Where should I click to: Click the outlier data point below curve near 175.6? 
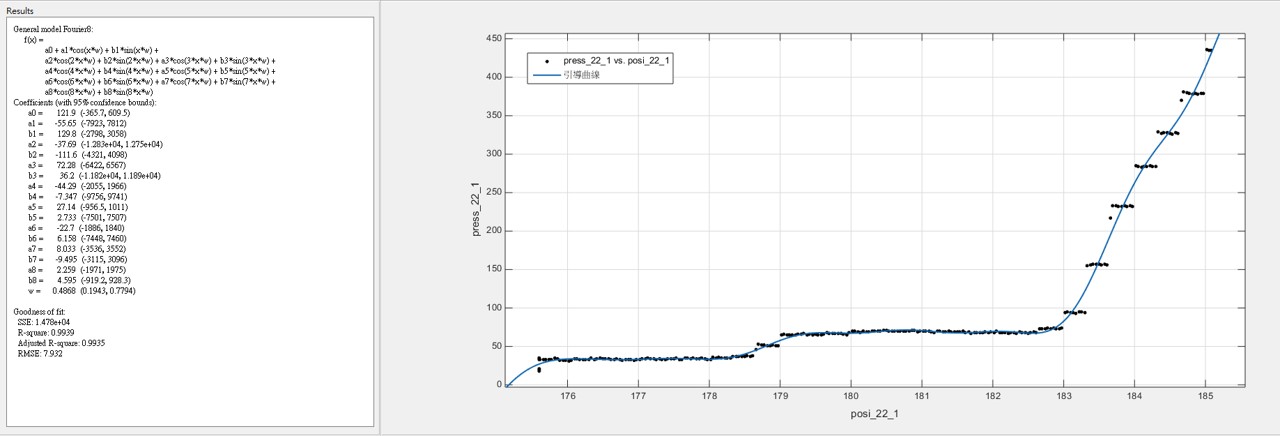click(539, 370)
